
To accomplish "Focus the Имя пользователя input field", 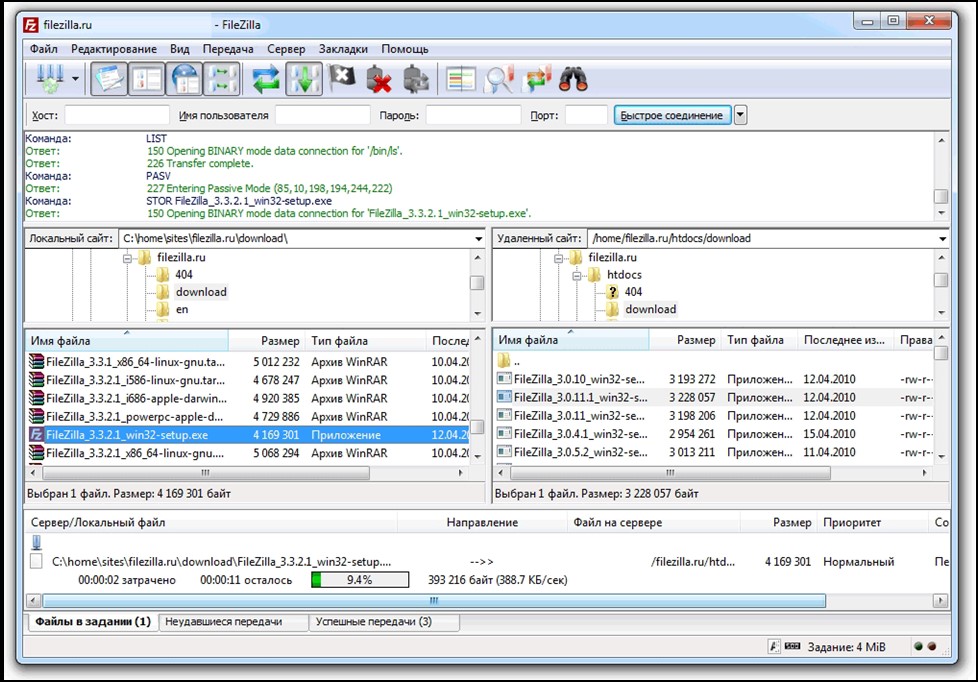I will pyautogui.click(x=322, y=115).
